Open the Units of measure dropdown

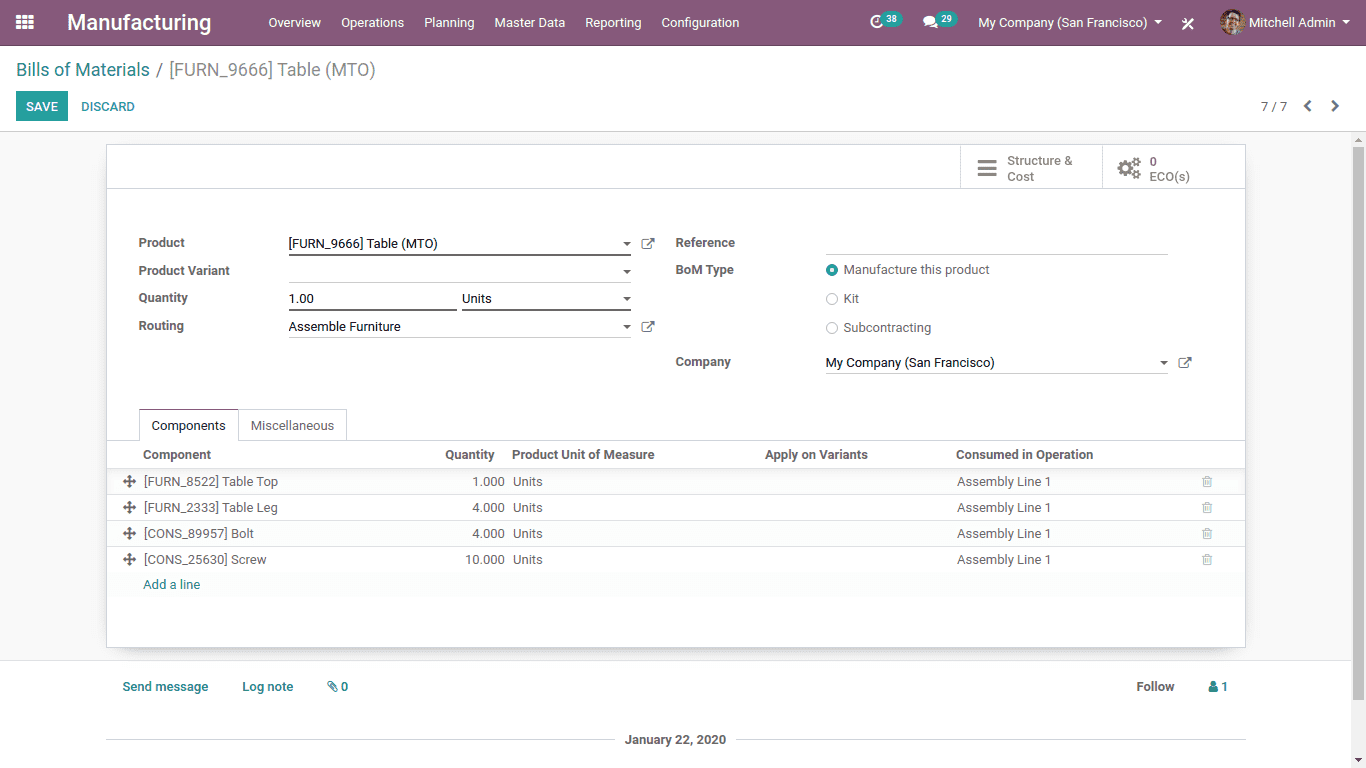coord(627,299)
